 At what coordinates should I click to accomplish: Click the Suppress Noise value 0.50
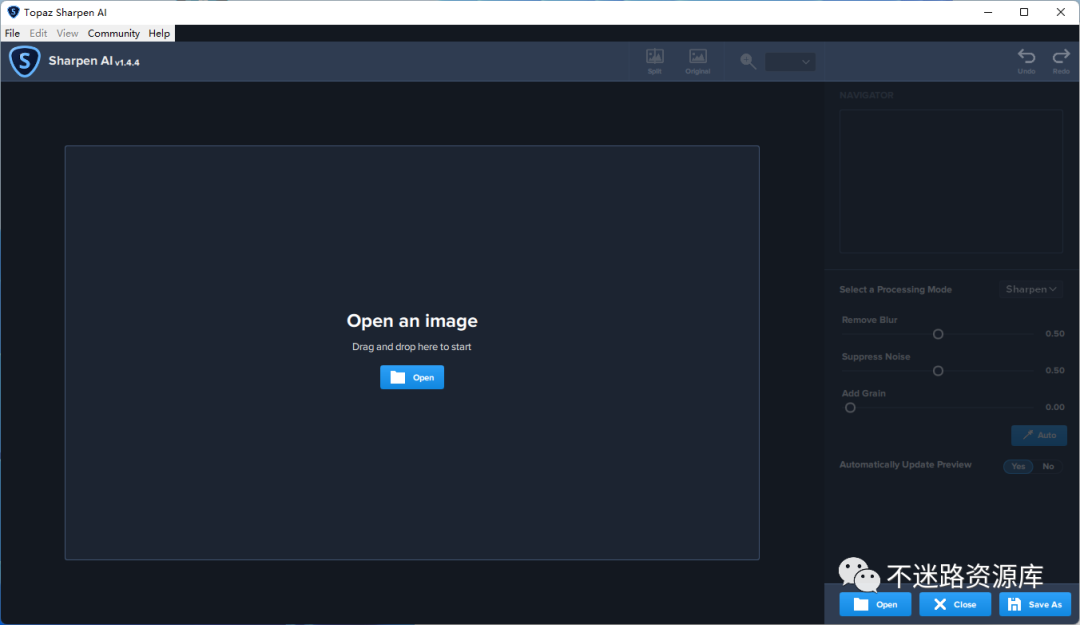click(x=1055, y=370)
